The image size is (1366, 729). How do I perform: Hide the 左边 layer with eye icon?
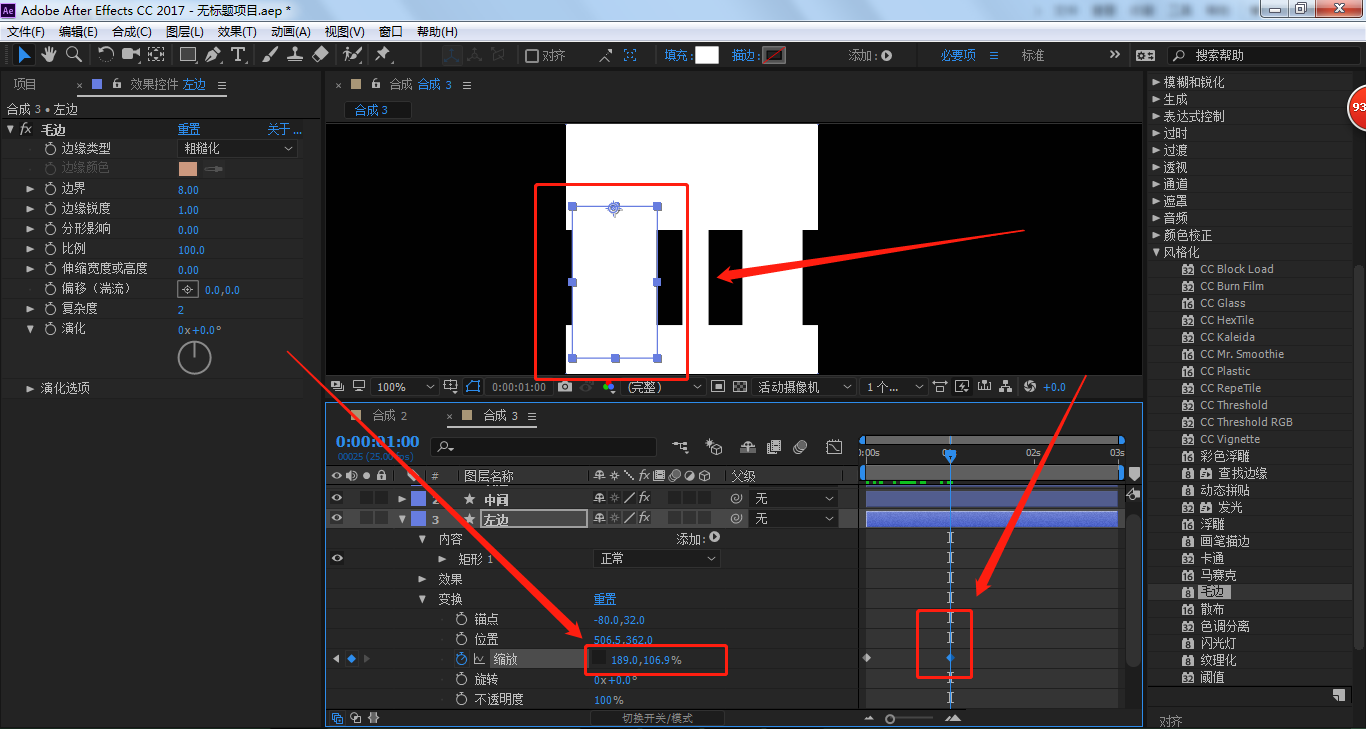coord(337,518)
